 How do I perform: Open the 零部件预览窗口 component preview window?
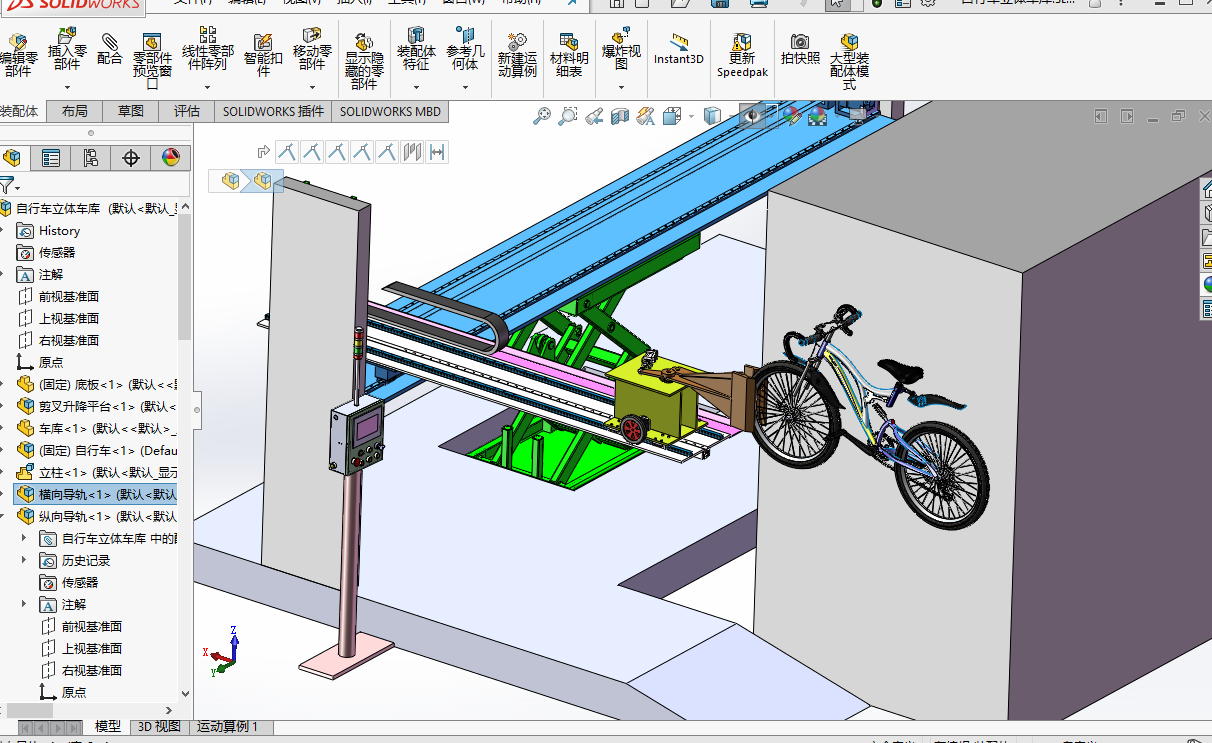pos(152,60)
